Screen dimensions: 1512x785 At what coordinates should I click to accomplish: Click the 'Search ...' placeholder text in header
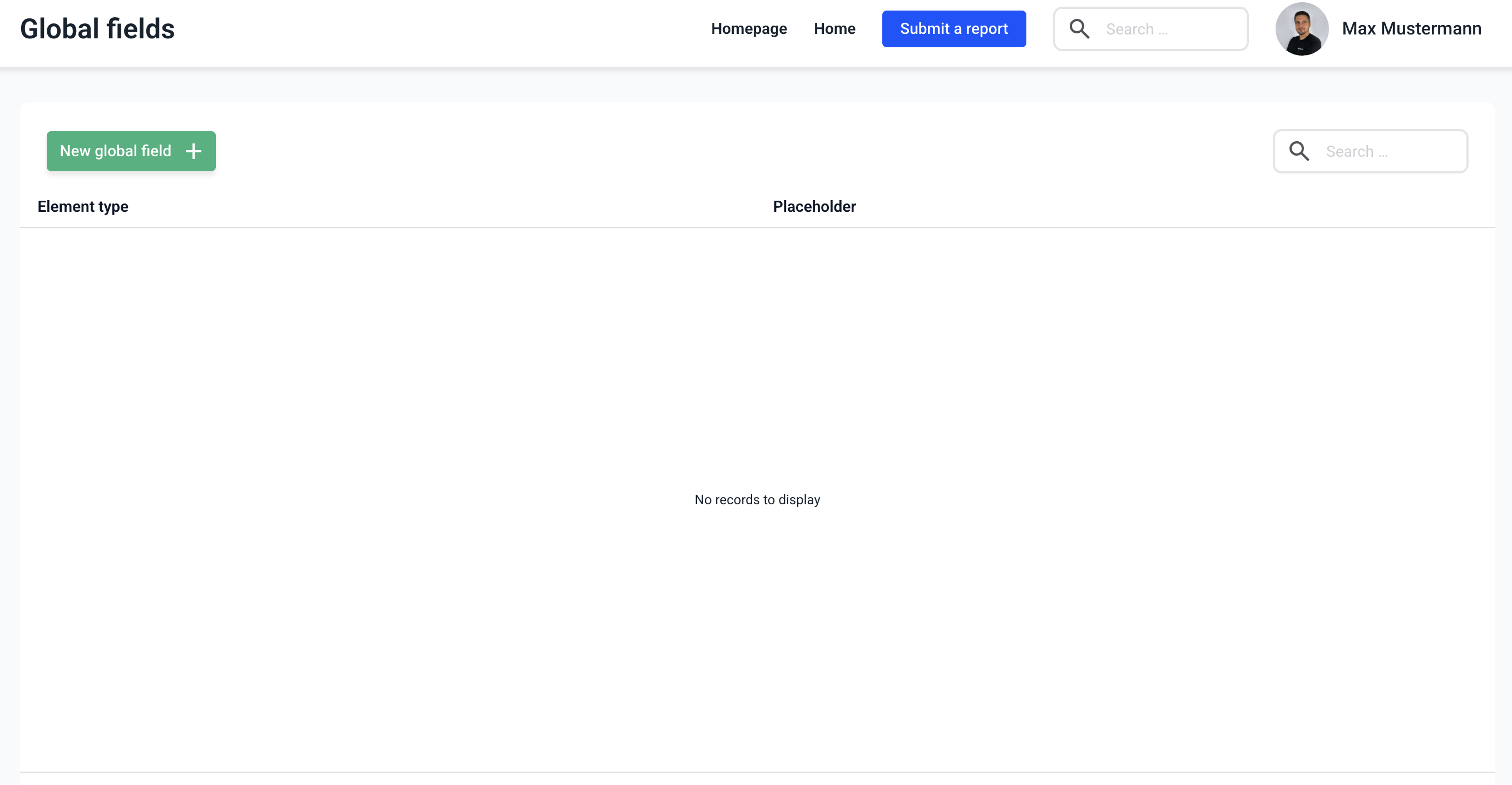coord(1137,29)
